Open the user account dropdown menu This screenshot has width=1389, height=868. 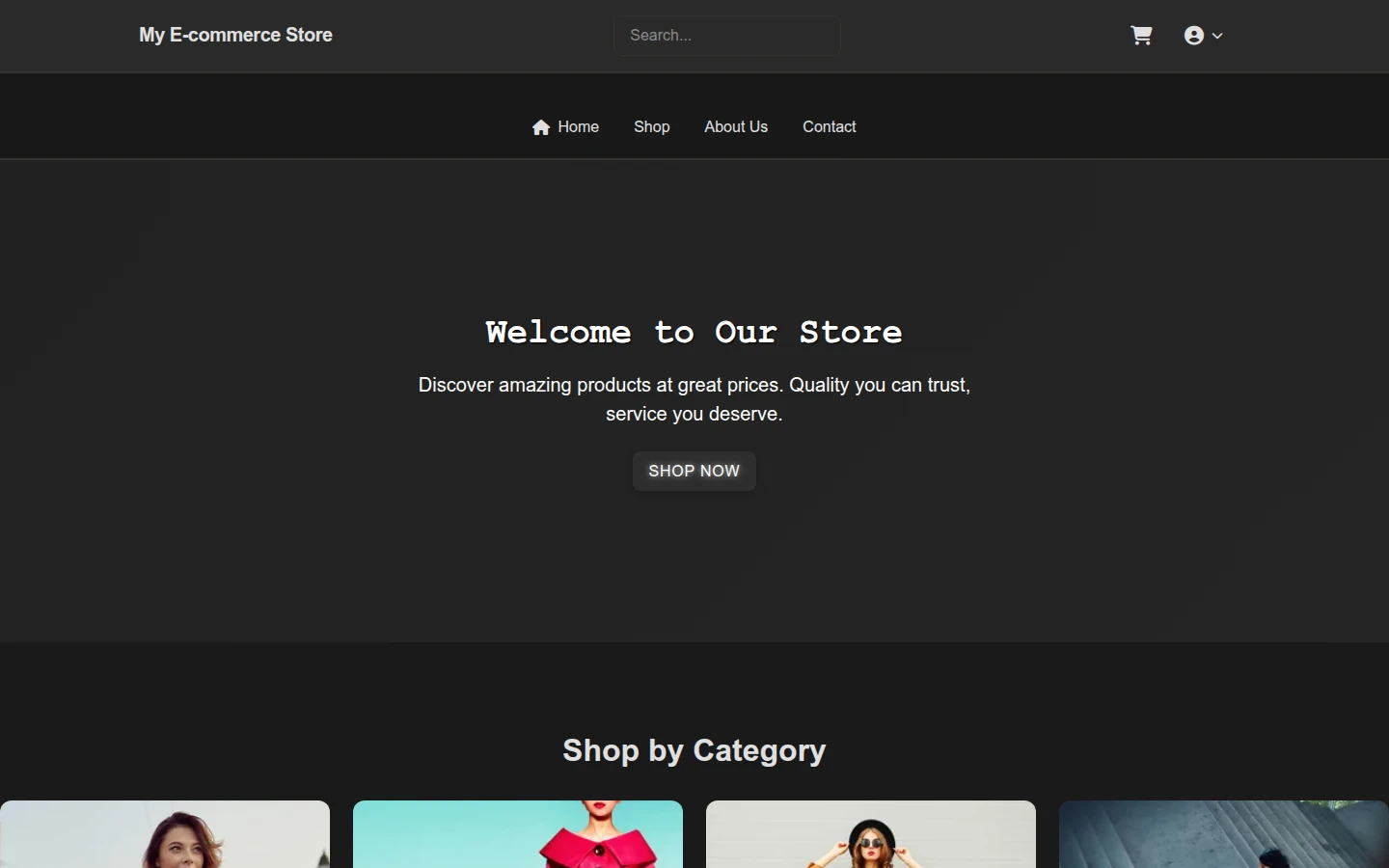tap(1203, 36)
